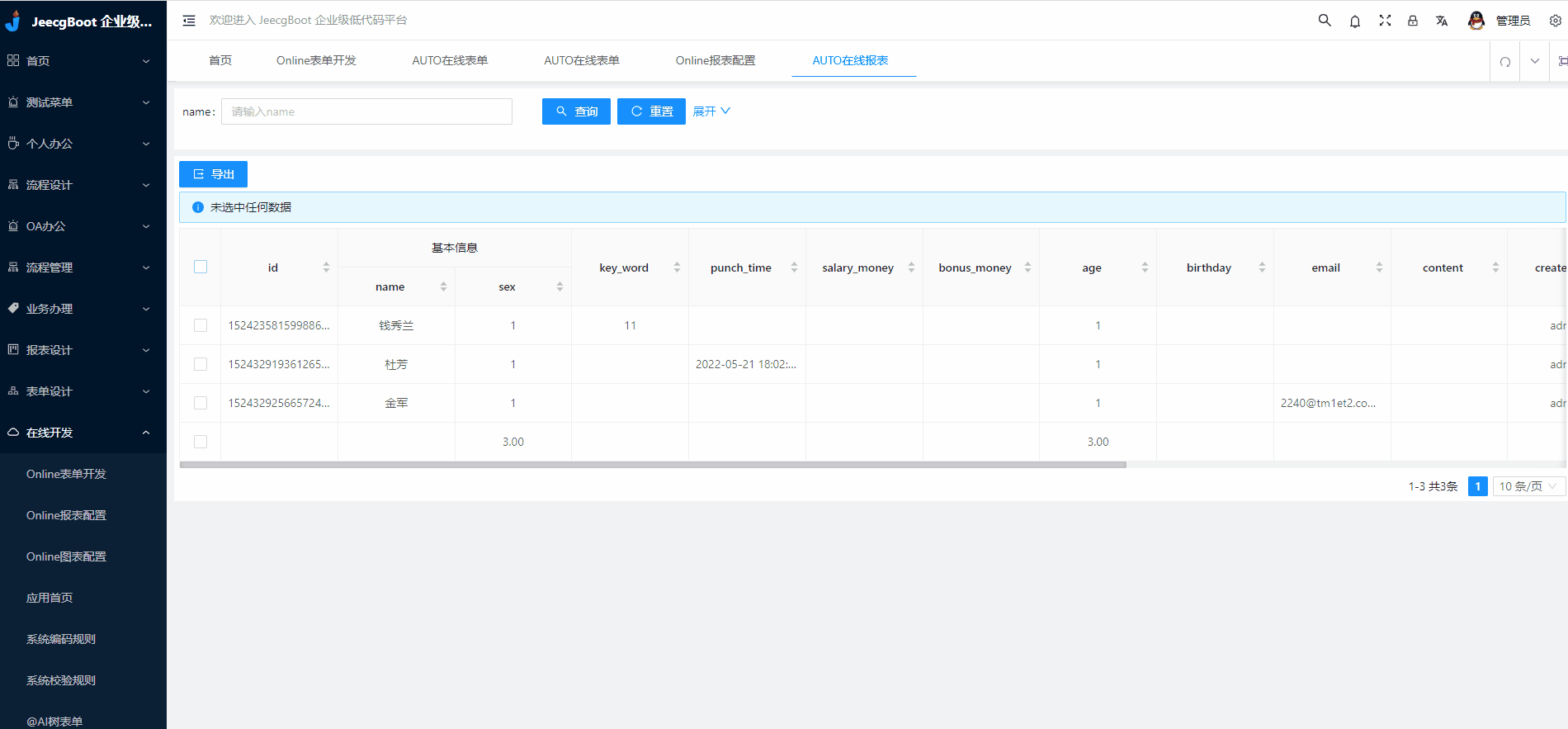The image size is (1568, 729).
Task: Sort the sex column
Action: coord(560,286)
